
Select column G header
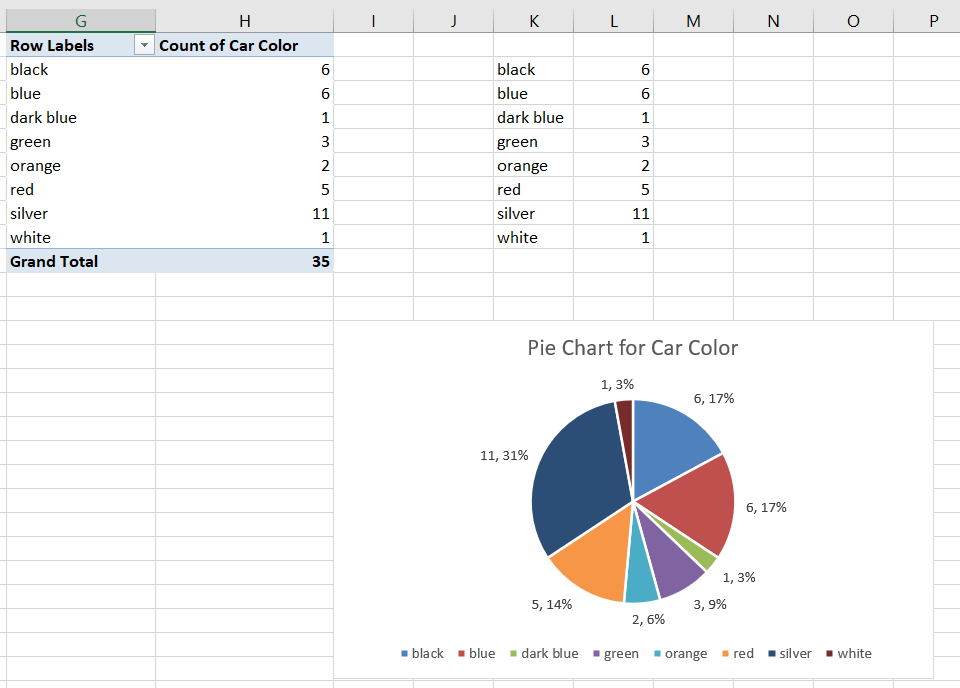point(80,20)
